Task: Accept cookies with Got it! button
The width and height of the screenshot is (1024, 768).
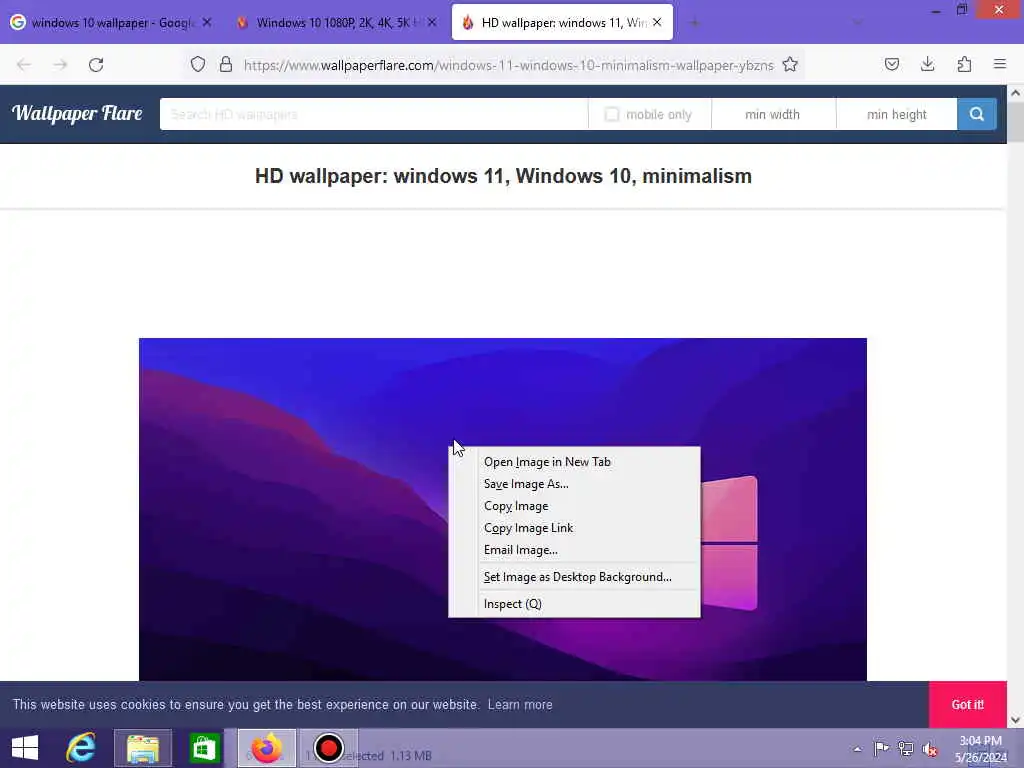Action: pos(967,705)
